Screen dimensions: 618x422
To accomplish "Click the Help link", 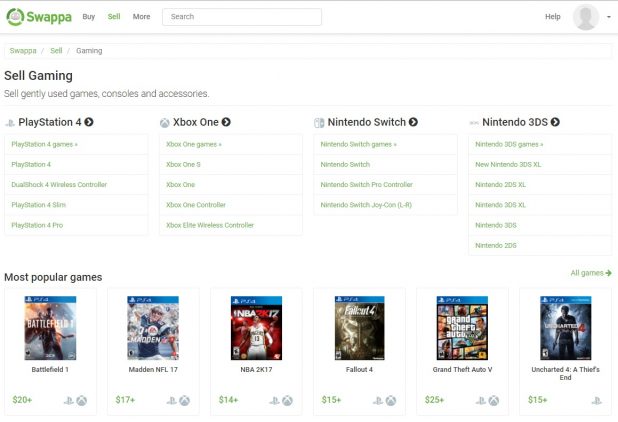I will 552,17.
